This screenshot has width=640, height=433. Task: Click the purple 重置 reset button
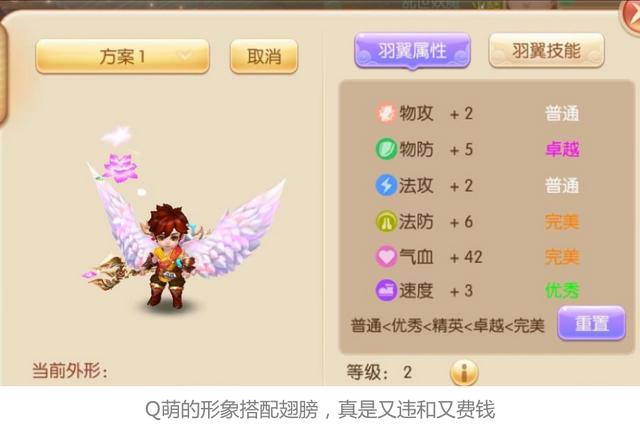point(591,323)
